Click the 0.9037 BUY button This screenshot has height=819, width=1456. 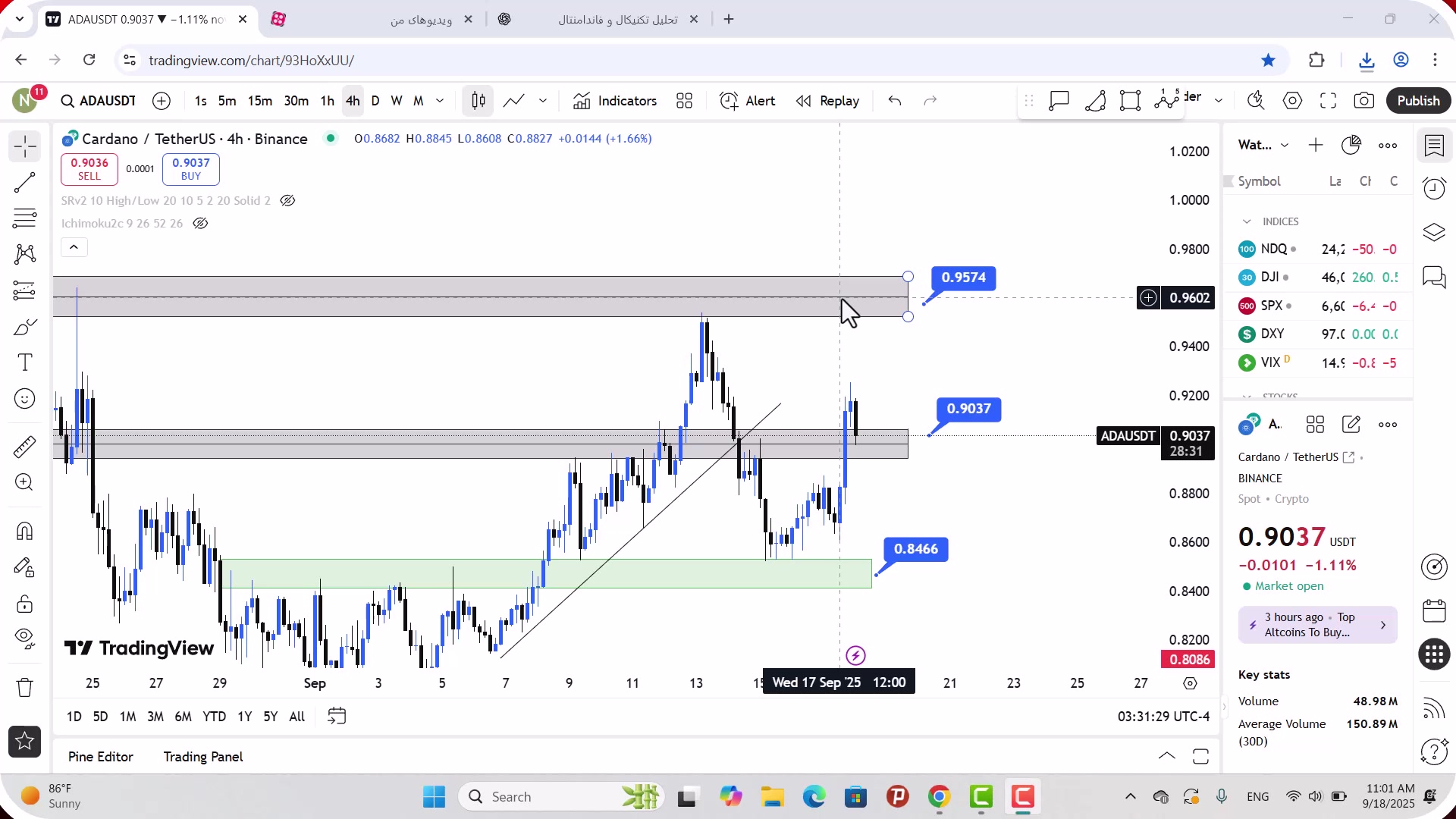[191, 169]
